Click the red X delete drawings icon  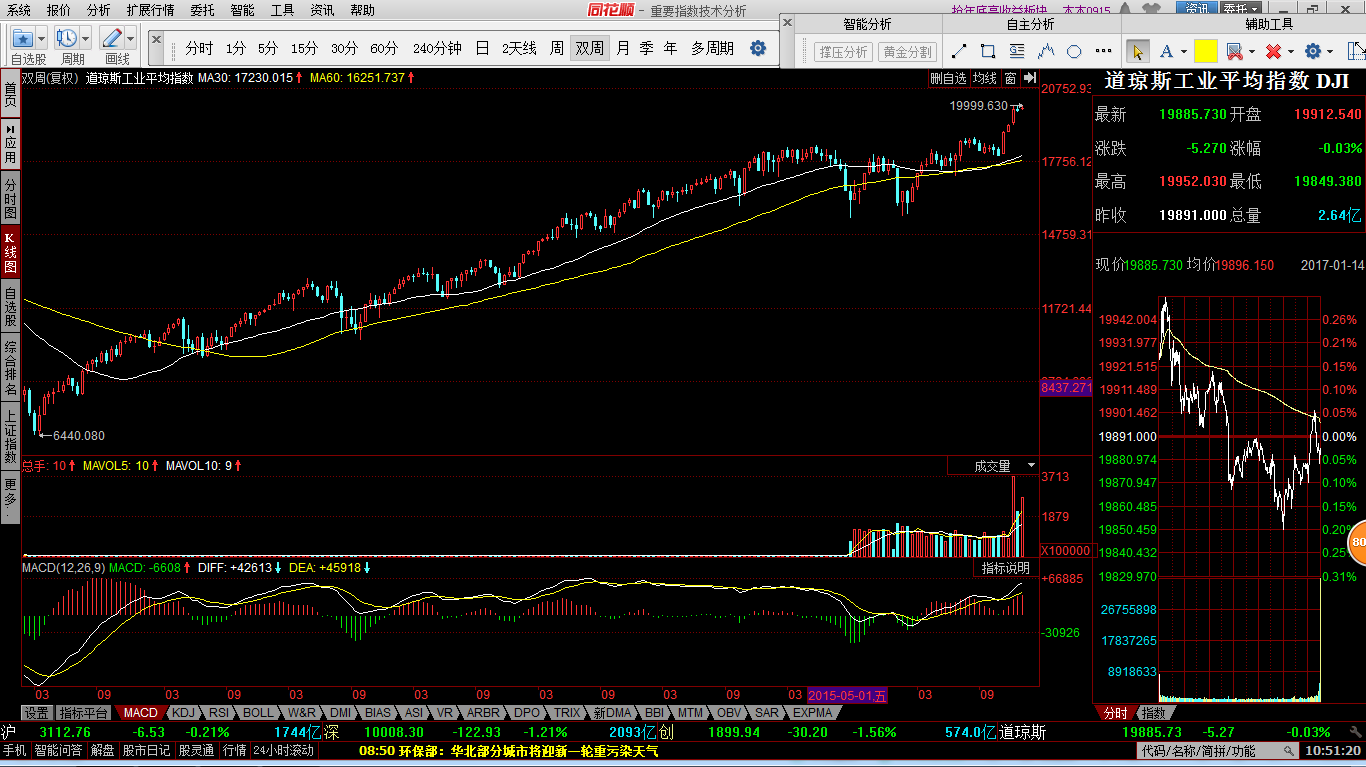pyautogui.click(x=1273, y=51)
